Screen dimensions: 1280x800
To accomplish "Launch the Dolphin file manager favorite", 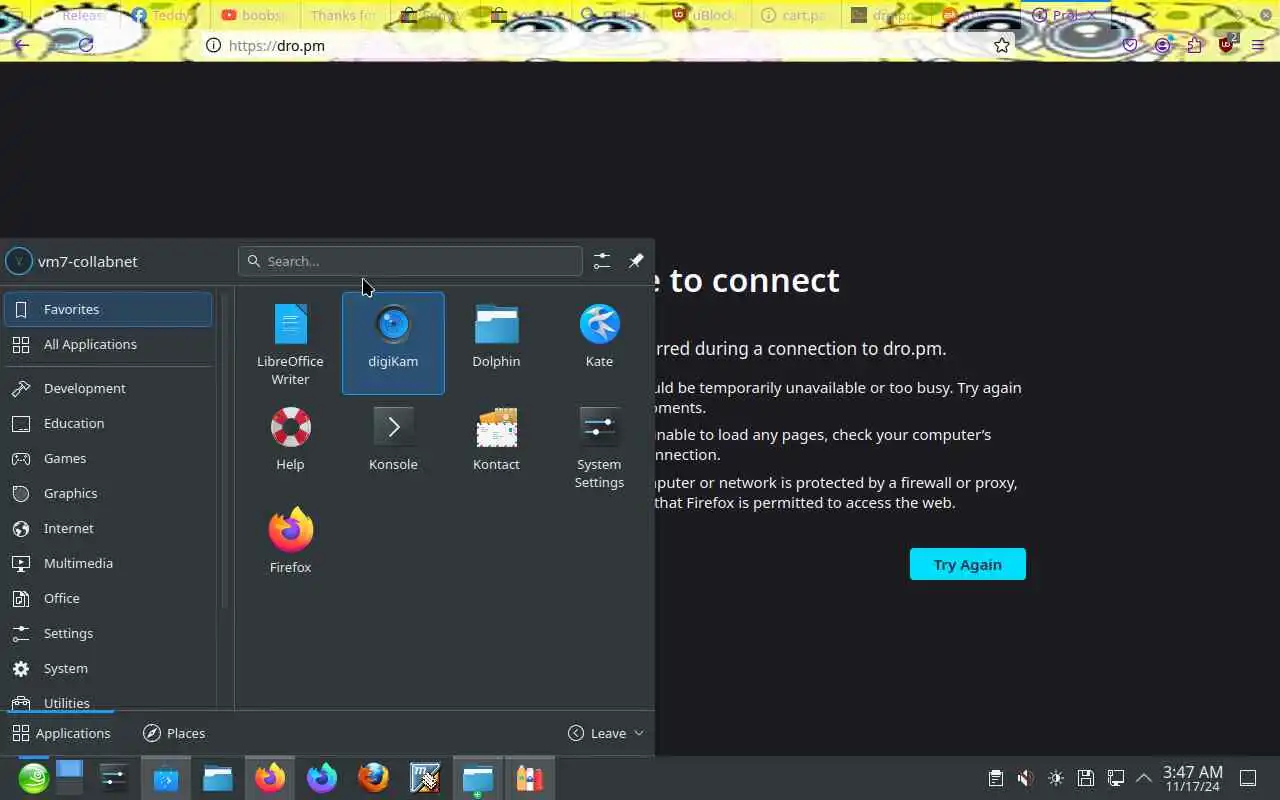I will pos(496,343).
